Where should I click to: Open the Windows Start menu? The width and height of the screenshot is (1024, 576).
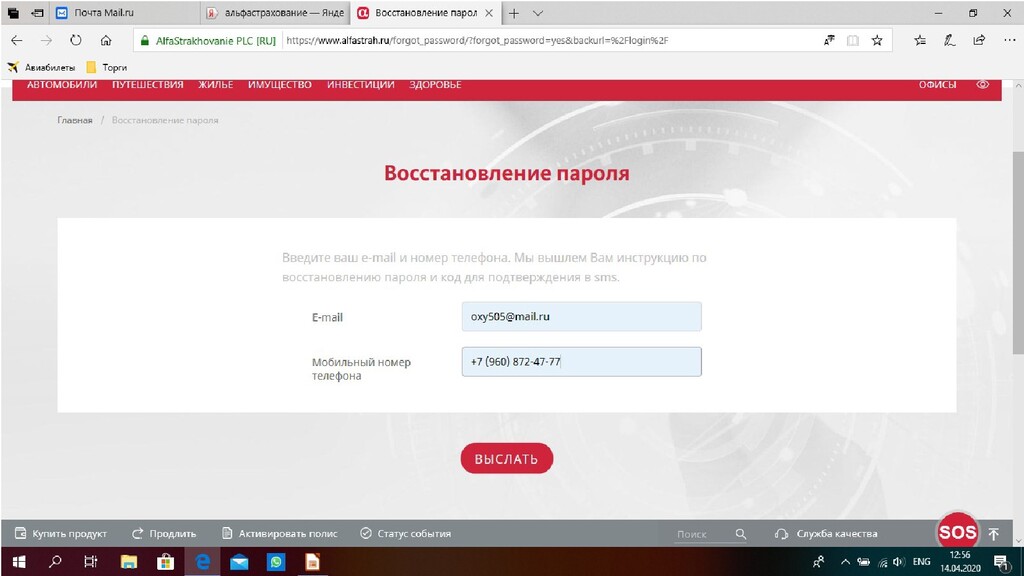[x=19, y=562]
